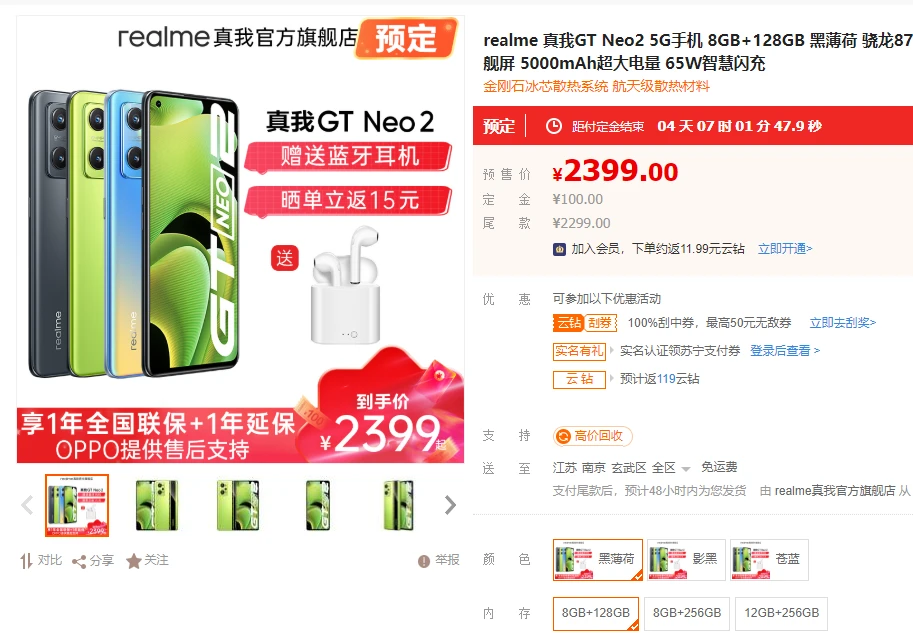Open the 登录后查看 link
The height and width of the screenshot is (633, 913).
point(785,351)
